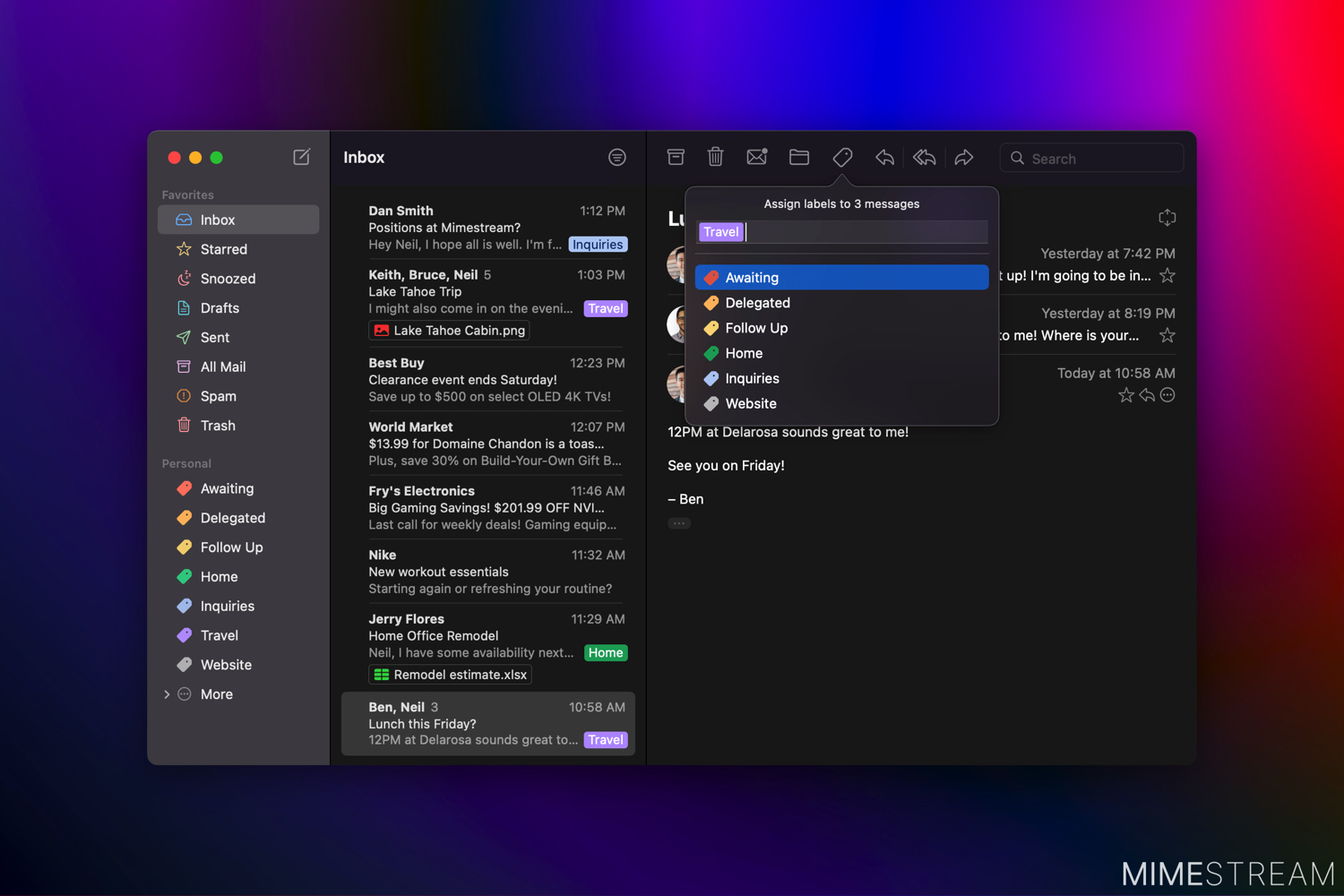
Task: Choose Delegated in the assign labels popover
Action: 842,303
